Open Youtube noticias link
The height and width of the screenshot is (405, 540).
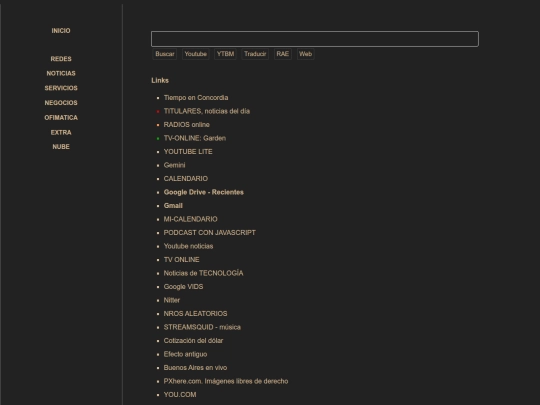coord(188,246)
